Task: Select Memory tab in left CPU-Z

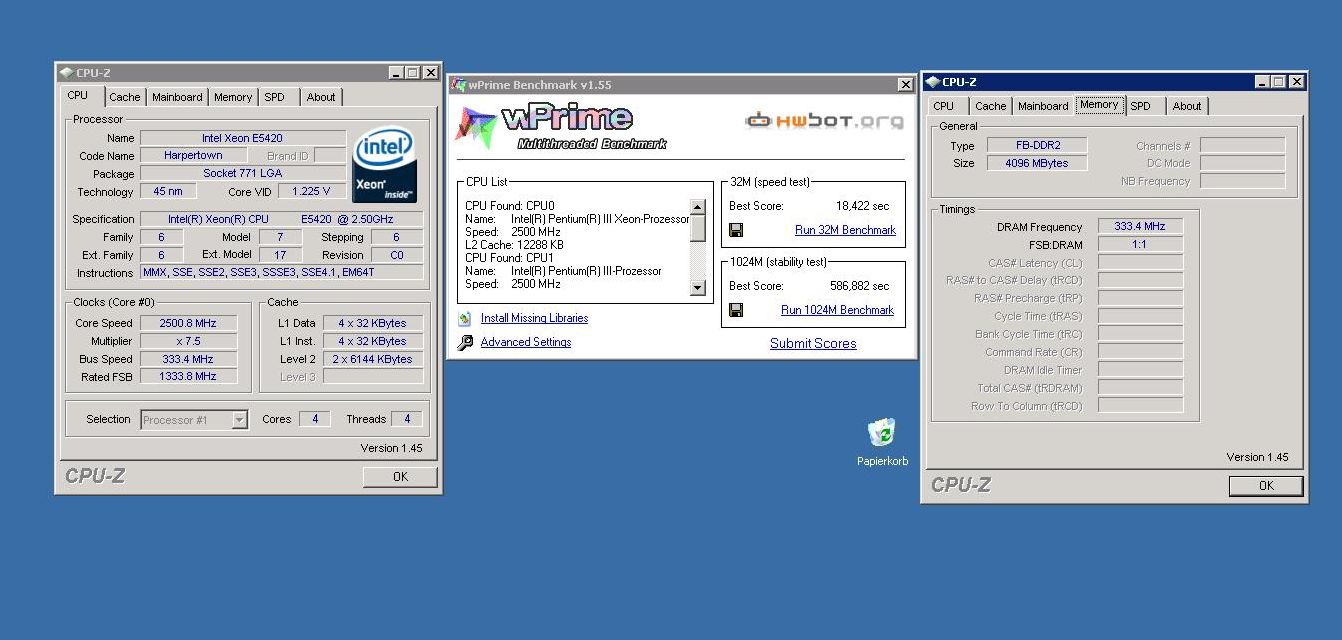Action: click(233, 97)
